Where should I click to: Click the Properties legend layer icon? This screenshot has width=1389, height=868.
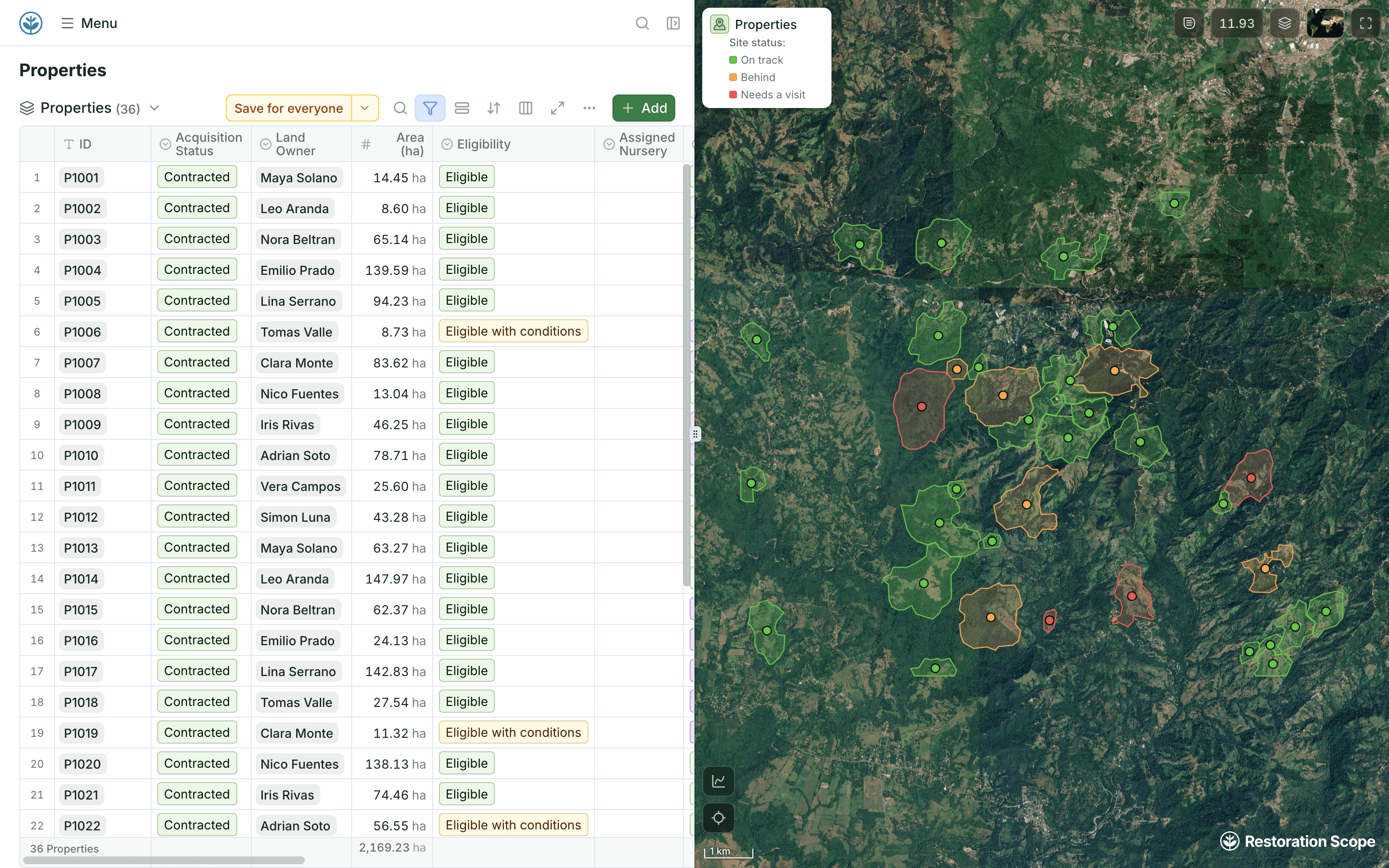click(x=719, y=24)
